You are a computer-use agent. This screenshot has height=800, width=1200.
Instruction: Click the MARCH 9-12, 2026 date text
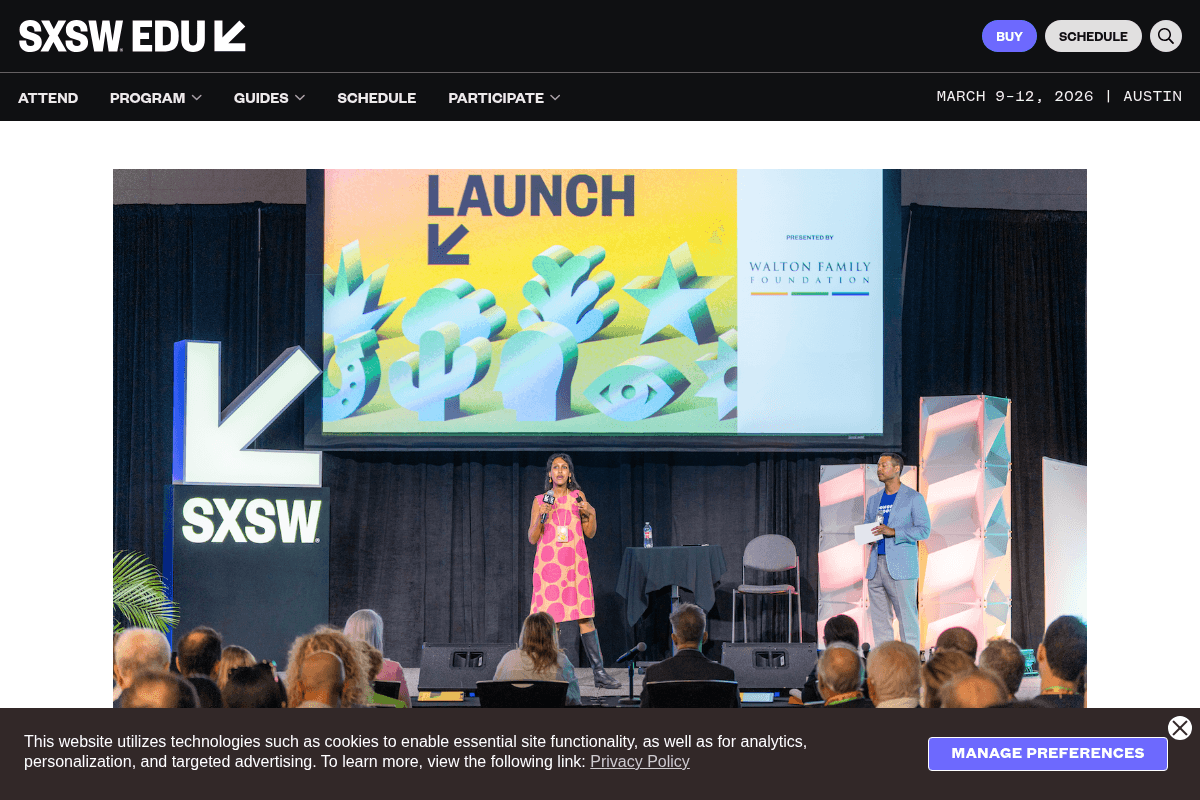pos(1015,96)
